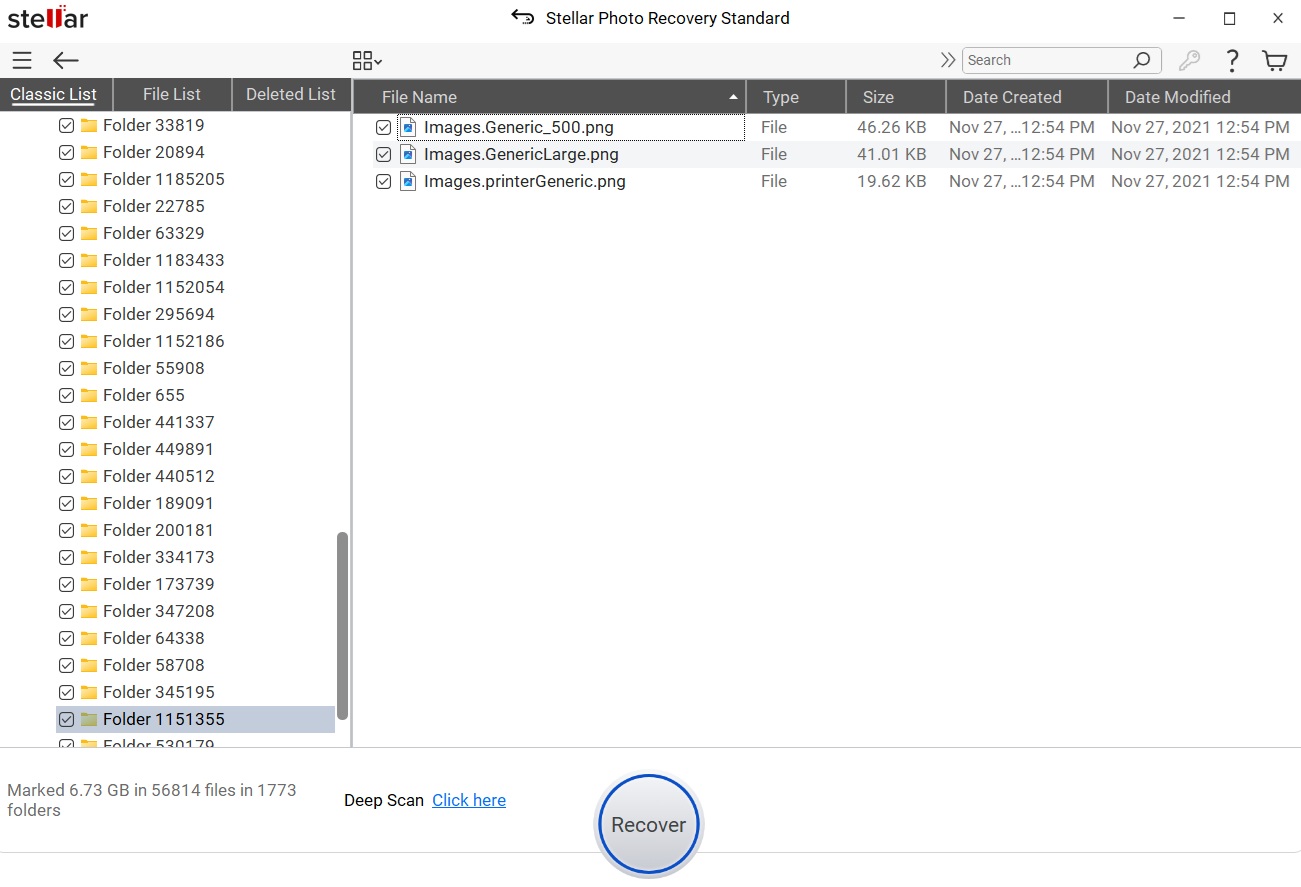This screenshot has height=887, width=1301.
Task: Open help via the question mark icon
Action: [x=1233, y=61]
